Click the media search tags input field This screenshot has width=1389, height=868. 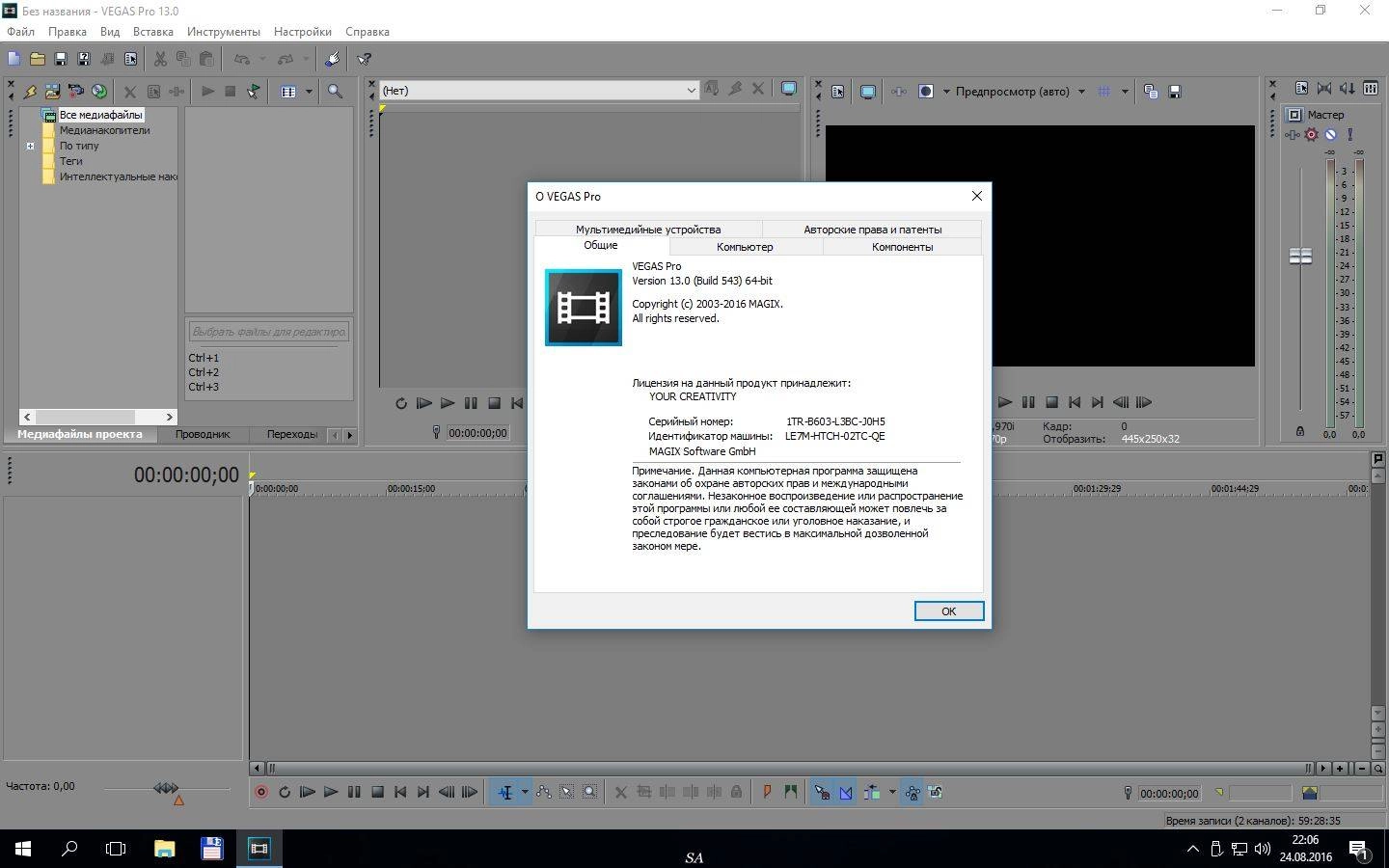[x=268, y=332]
